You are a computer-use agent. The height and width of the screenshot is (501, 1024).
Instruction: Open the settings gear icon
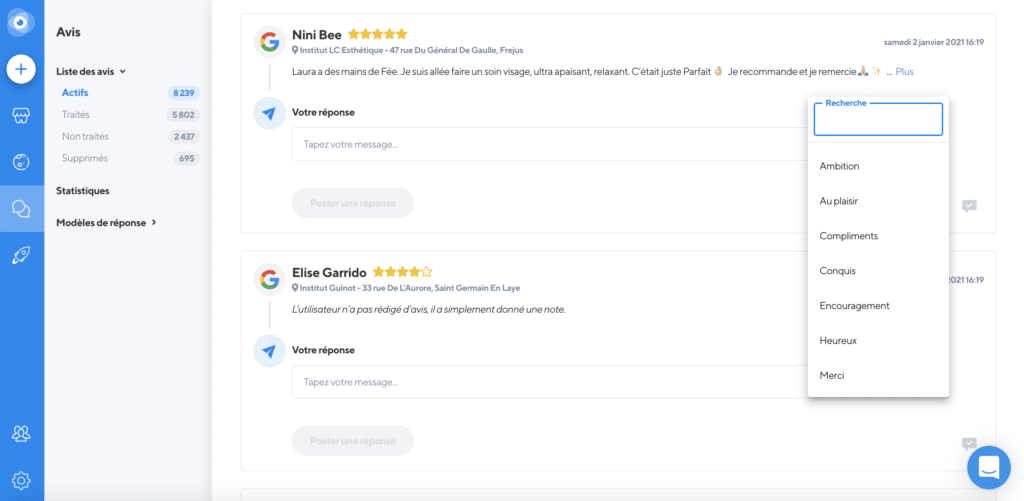click(x=22, y=480)
